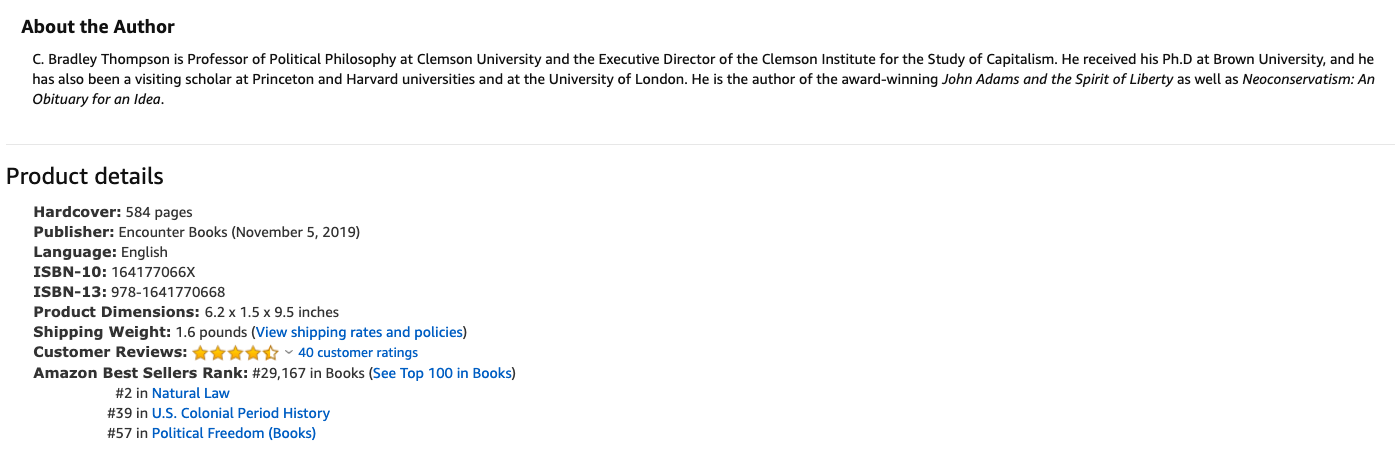The width and height of the screenshot is (1395, 457).
Task: Click the half-filled fifth rating star
Action: (x=270, y=353)
